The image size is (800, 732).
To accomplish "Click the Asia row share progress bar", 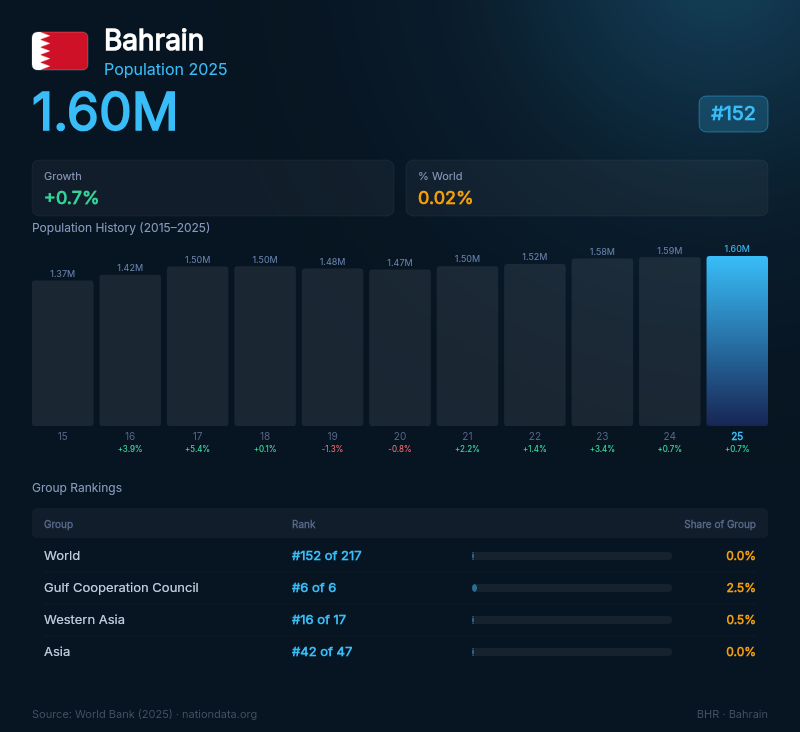I will (x=572, y=652).
